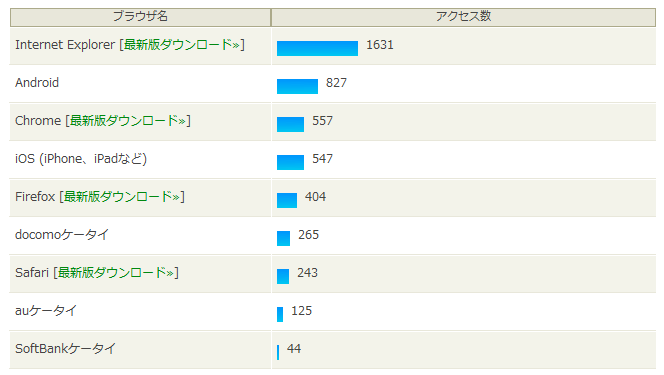This screenshot has width=664, height=375.
Task: Click the Chrome access bar
Action: click(290, 124)
